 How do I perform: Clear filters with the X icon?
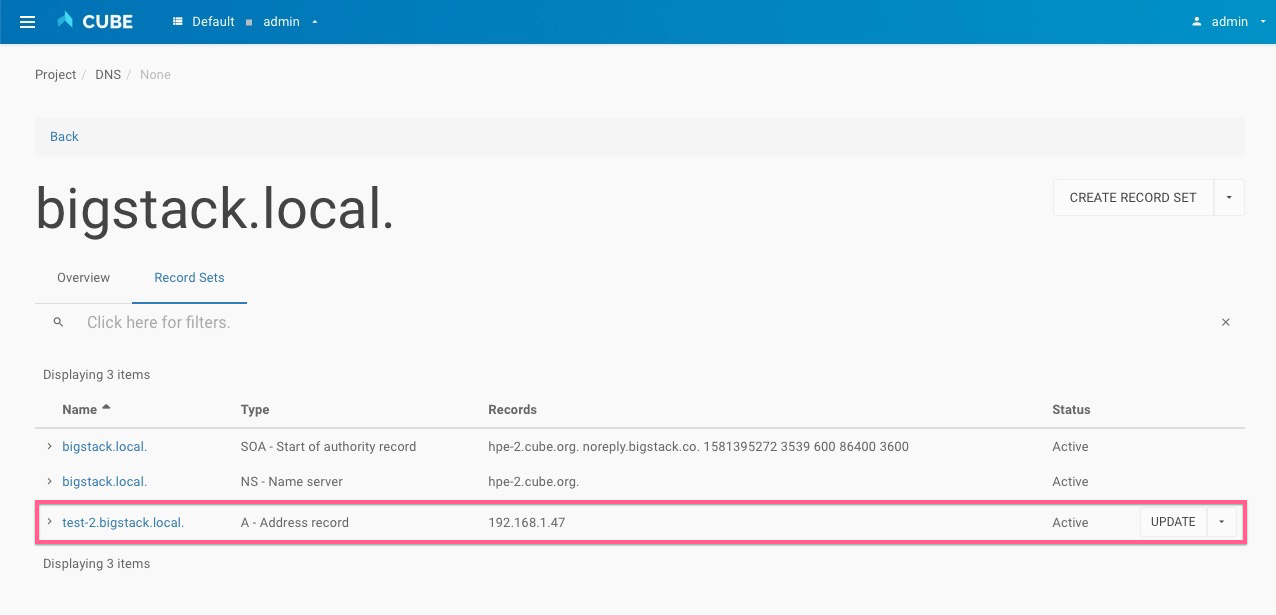[1226, 322]
